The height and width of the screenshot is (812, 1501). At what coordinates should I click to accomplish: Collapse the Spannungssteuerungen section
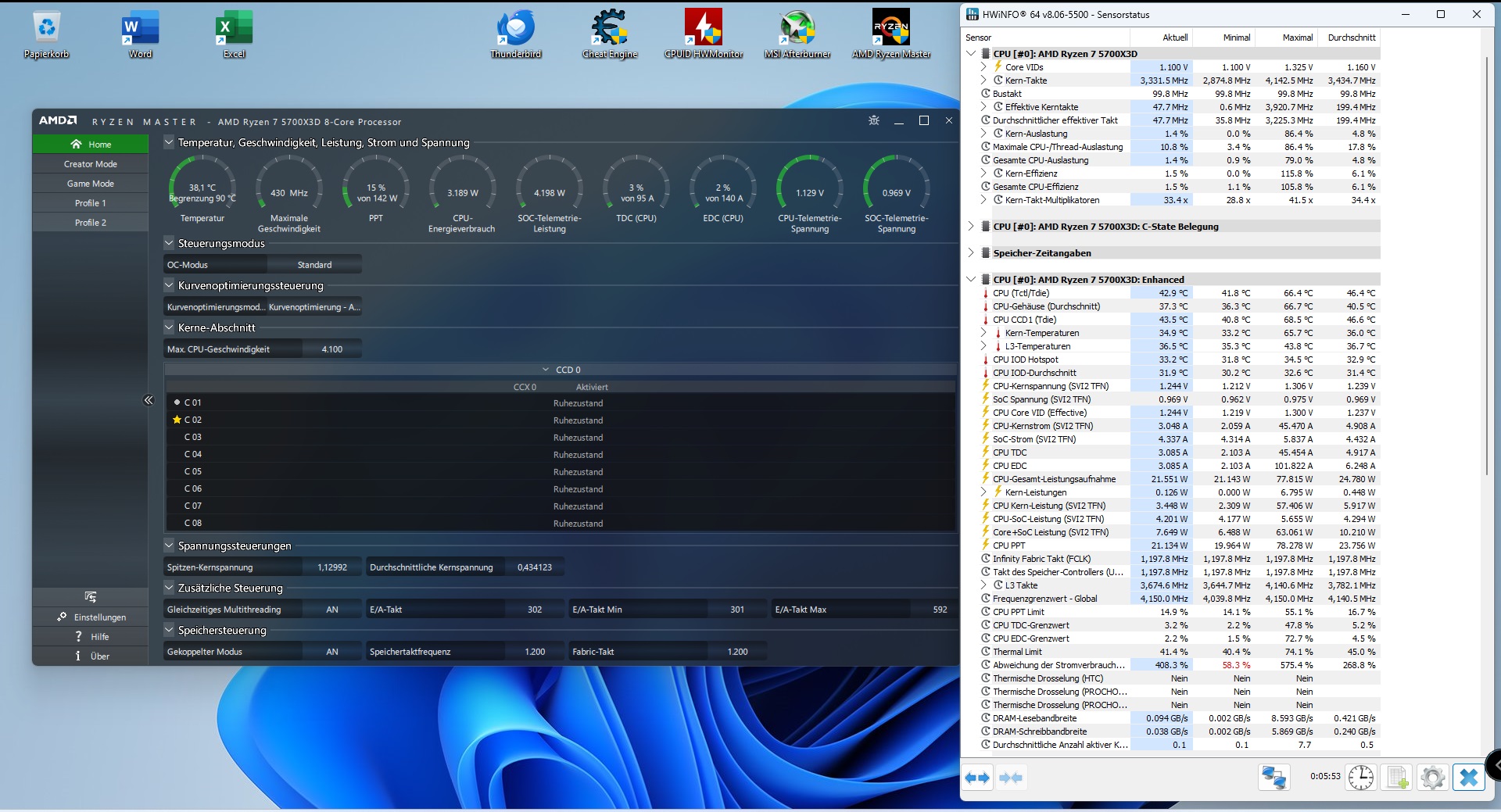click(x=169, y=546)
